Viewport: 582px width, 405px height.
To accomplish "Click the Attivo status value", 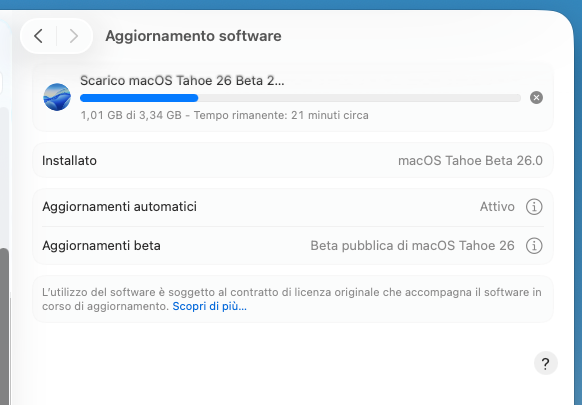I will click(497, 207).
